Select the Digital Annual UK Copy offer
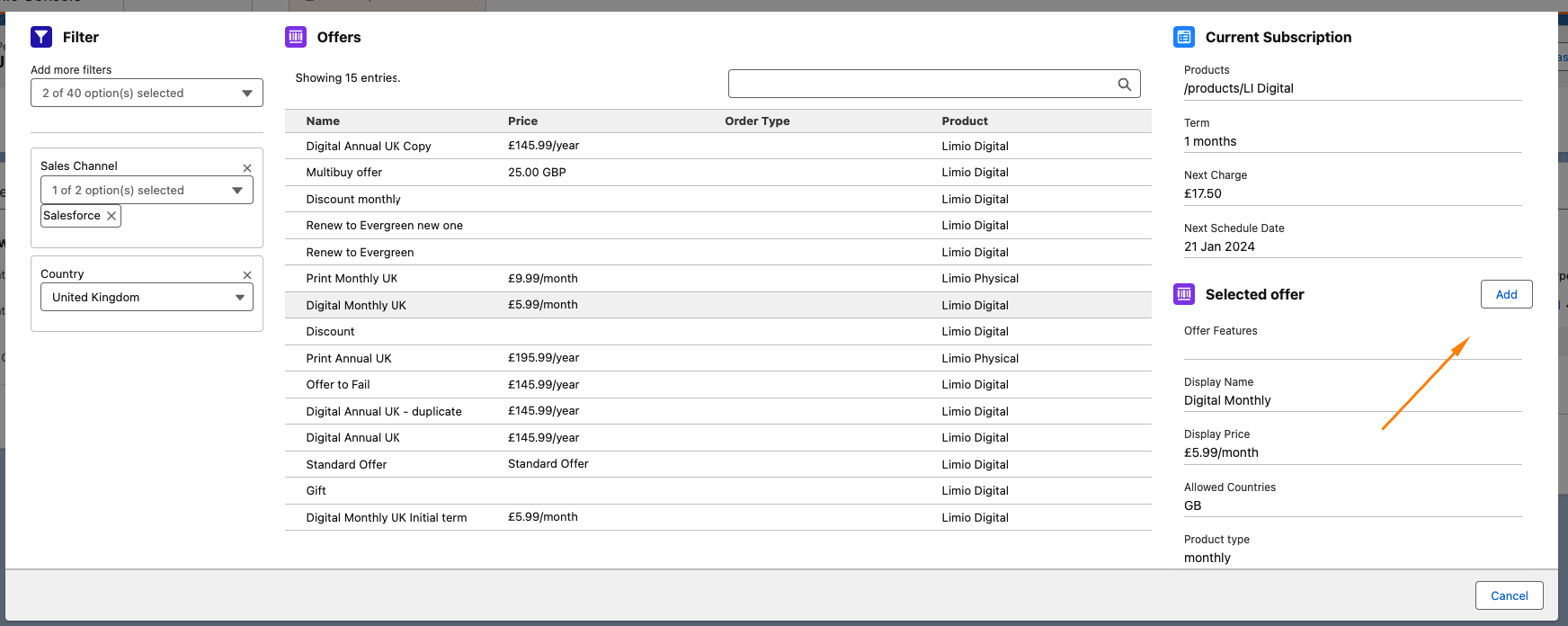 [717, 146]
